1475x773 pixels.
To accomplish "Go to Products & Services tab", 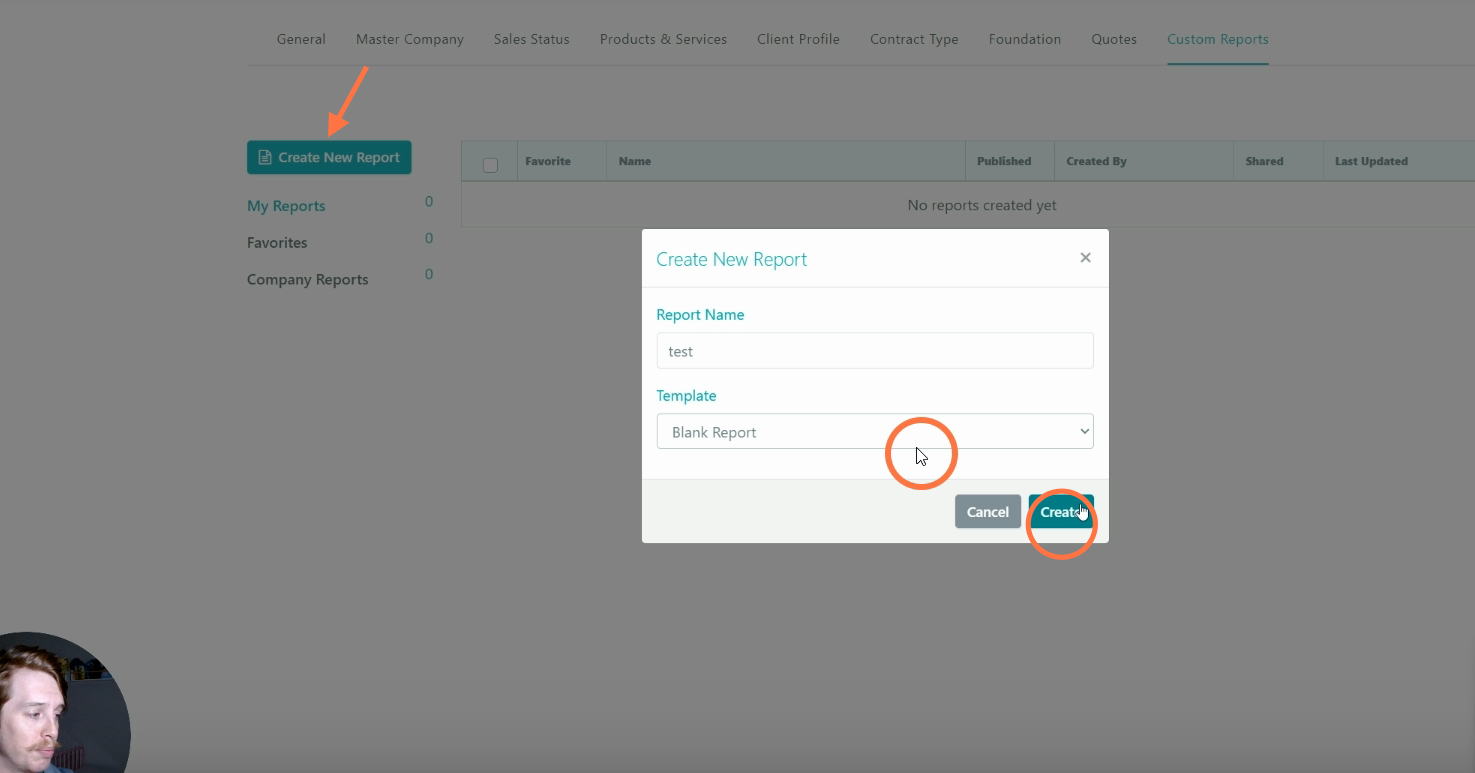I will click(x=663, y=39).
